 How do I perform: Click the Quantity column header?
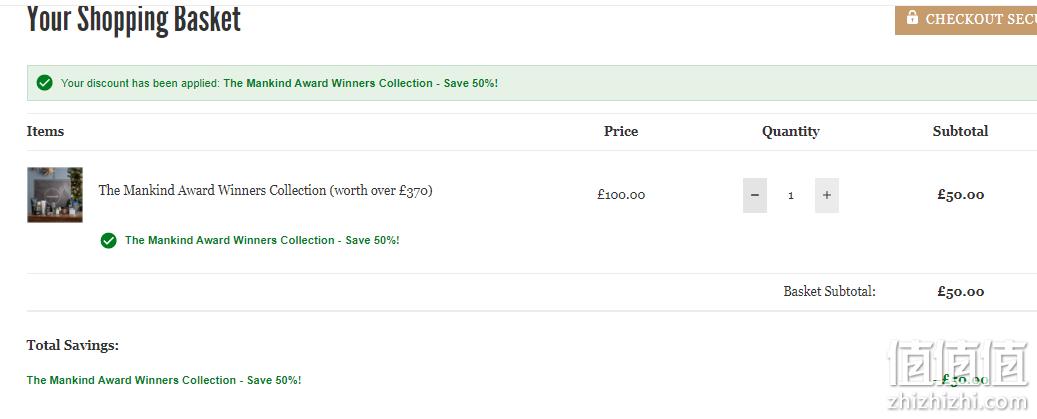(791, 132)
